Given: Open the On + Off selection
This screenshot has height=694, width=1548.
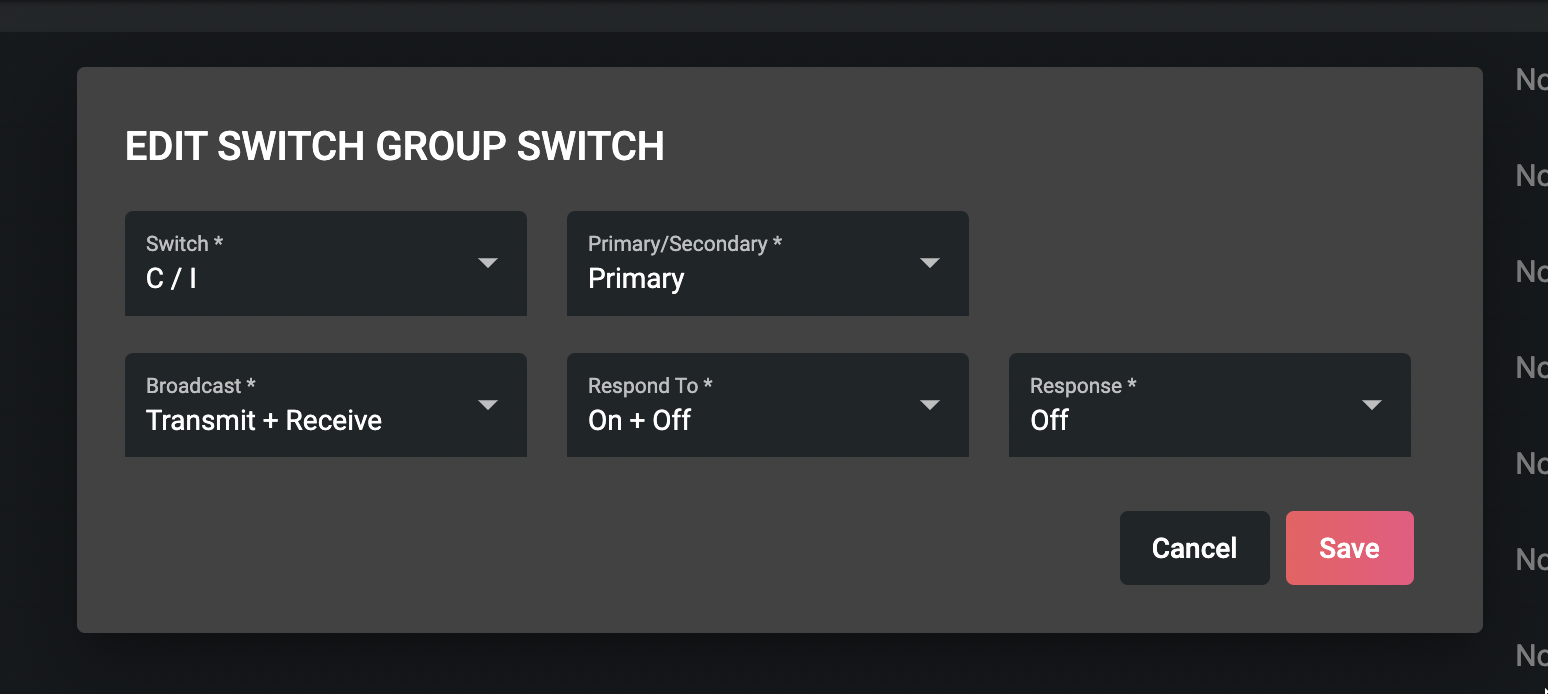Looking at the screenshot, I should [740, 419].
